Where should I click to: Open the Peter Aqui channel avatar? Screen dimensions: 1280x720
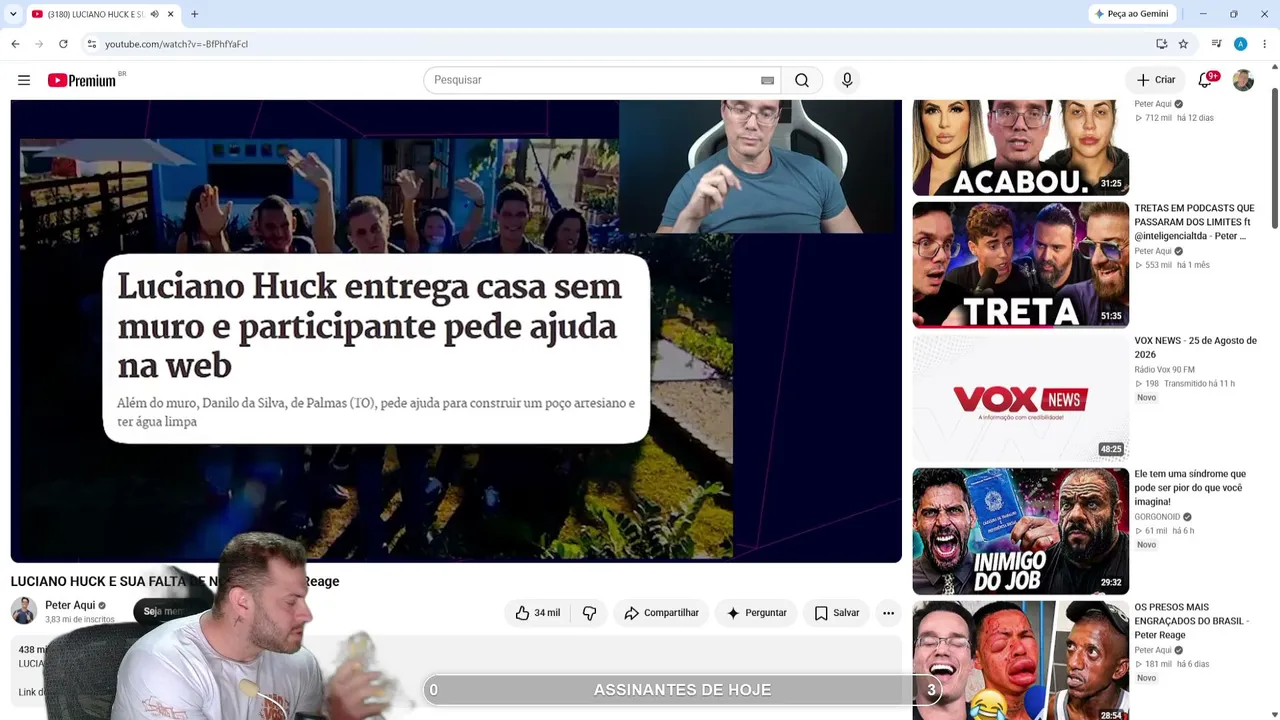(24, 611)
